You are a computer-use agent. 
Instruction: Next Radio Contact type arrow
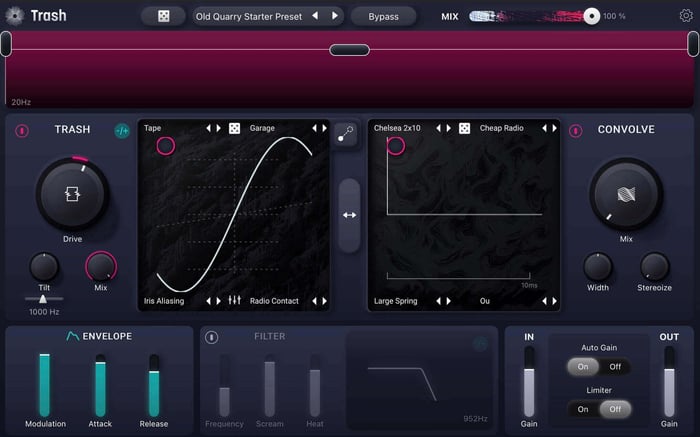(x=325, y=301)
